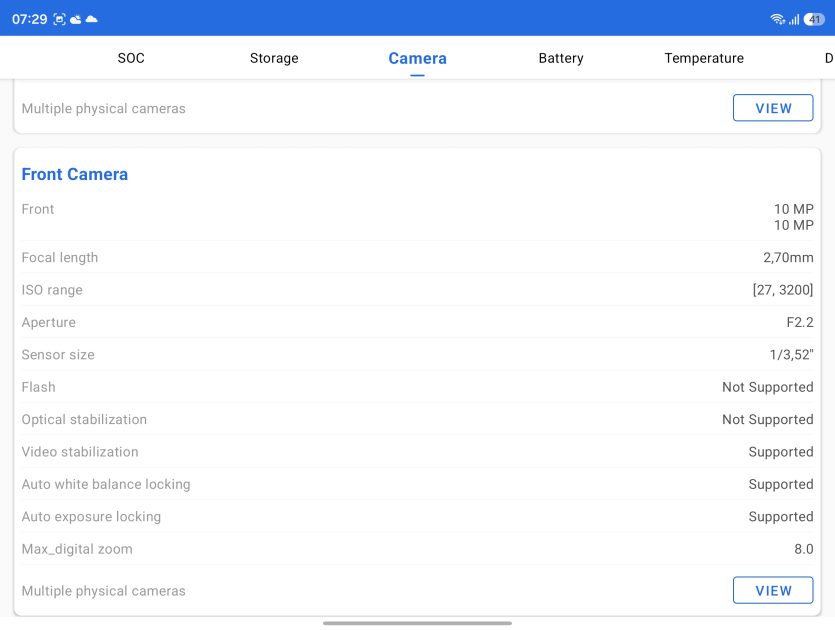Image resolution: width=835 pixels, height=630 pixels.
Task: Open the Temperature tab
Action: 704,58
